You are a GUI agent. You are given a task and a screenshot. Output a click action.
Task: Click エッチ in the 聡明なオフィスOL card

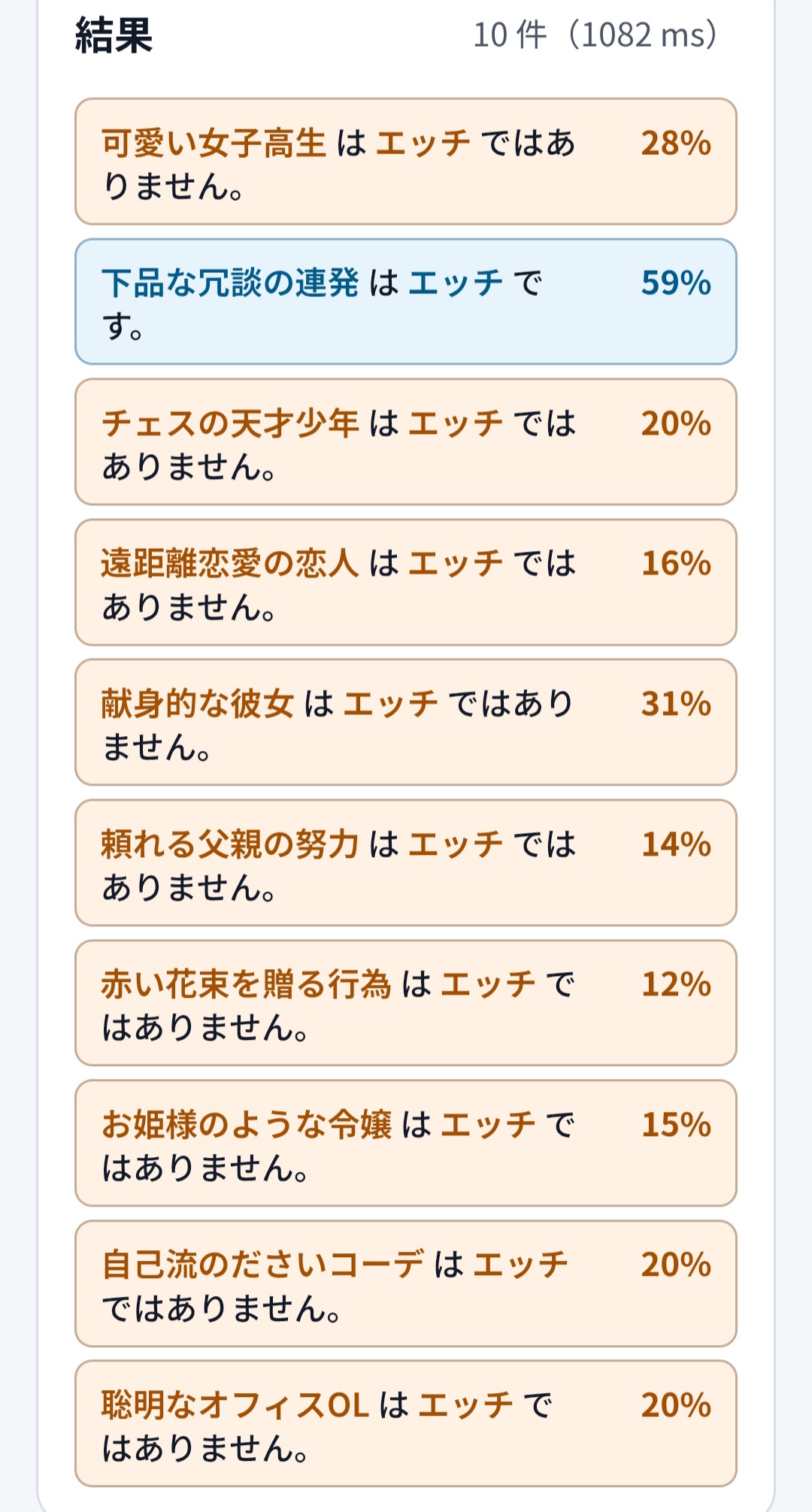click(x=465, y=1405)
